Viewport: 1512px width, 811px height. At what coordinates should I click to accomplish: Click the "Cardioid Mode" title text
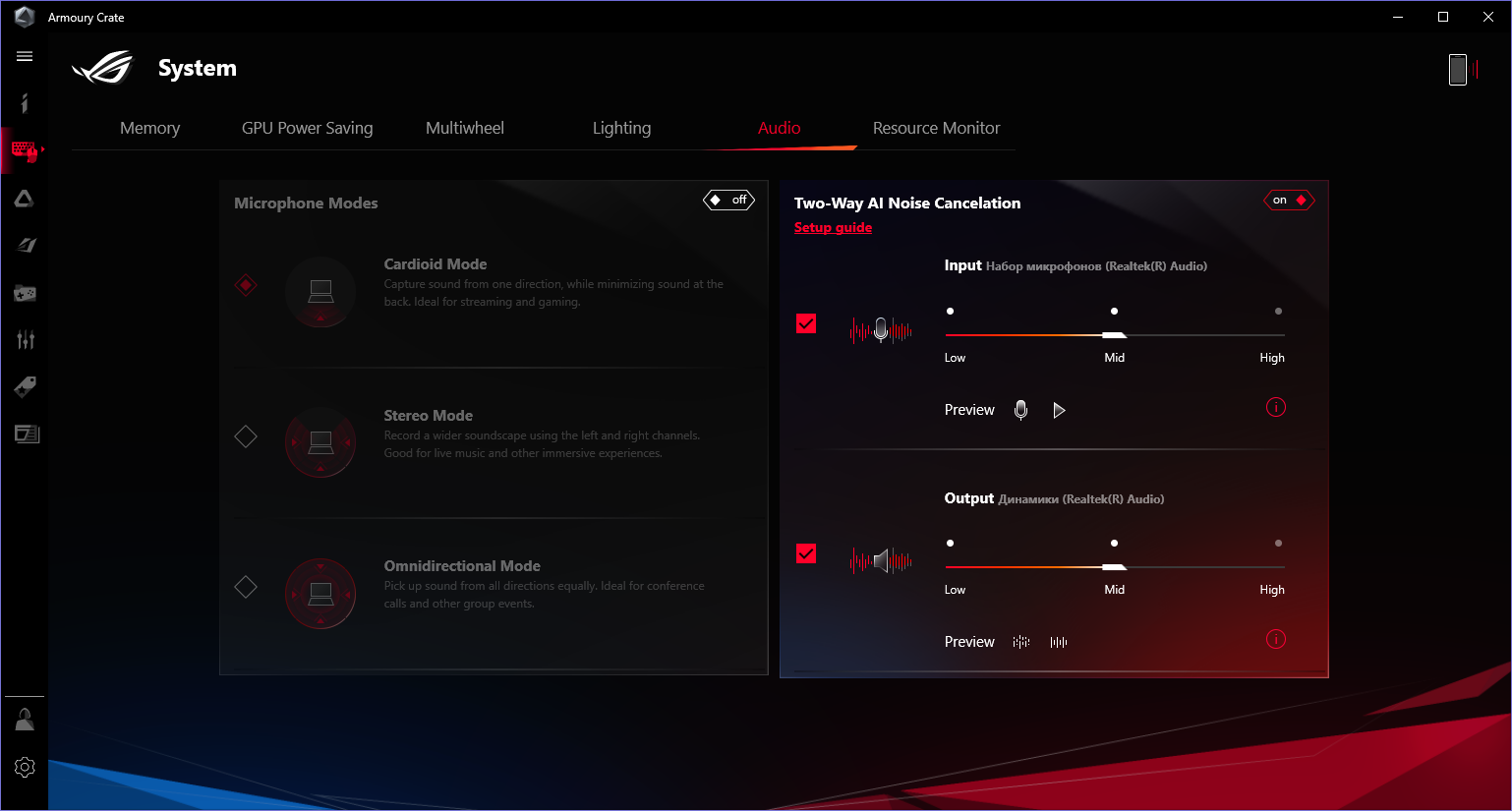(x=436, y=264)
